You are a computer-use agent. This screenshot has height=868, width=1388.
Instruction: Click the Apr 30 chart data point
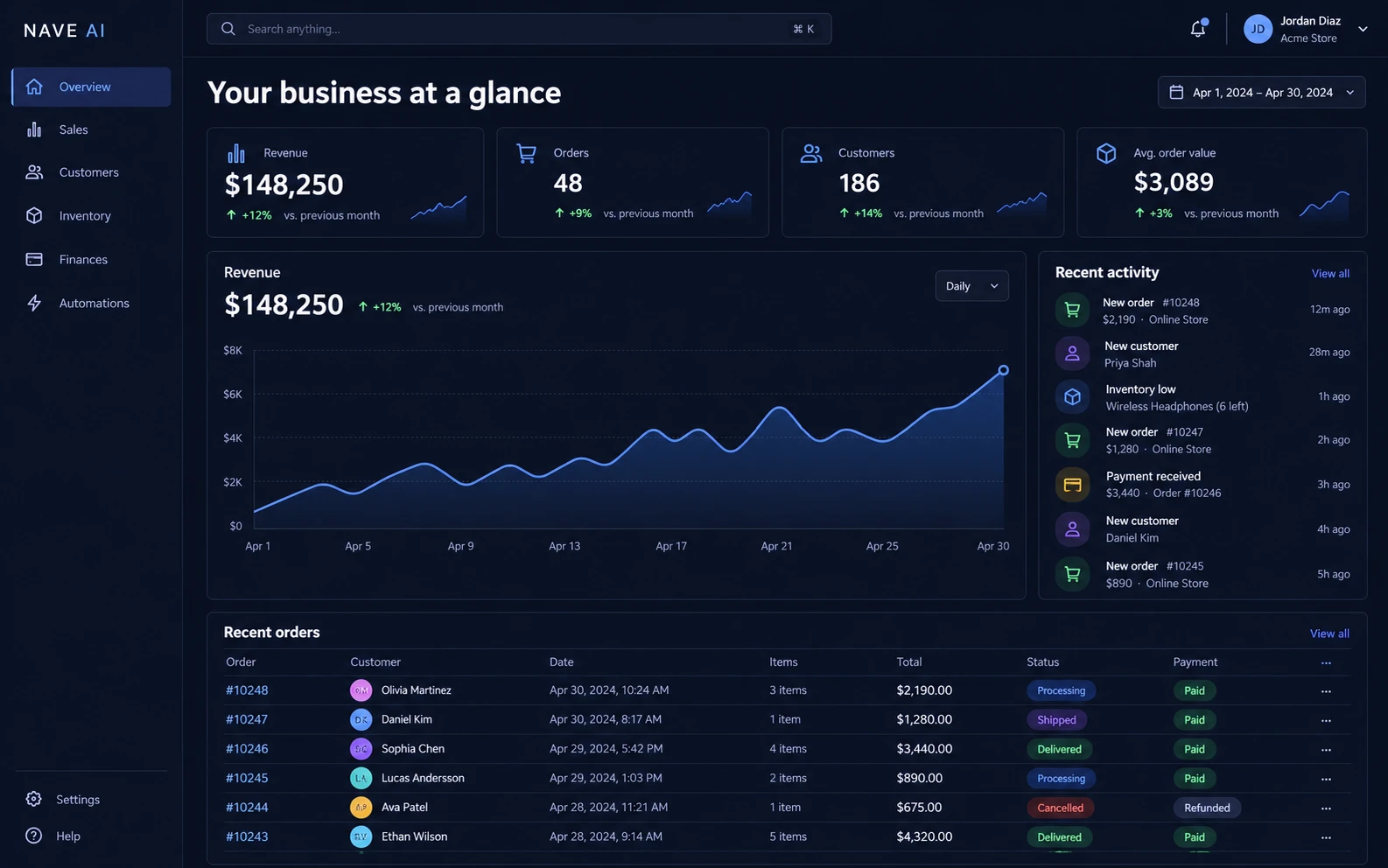pos(1004,370)
